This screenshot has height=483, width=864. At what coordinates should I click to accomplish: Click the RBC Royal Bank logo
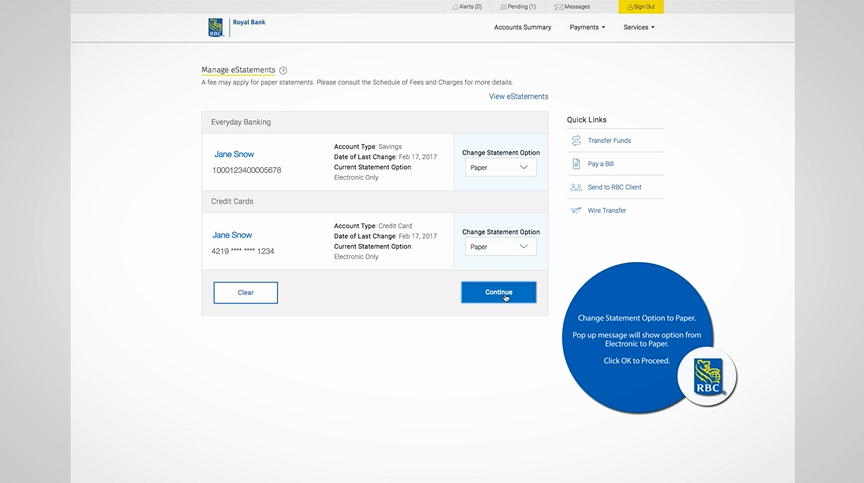[x=216, y=27]
